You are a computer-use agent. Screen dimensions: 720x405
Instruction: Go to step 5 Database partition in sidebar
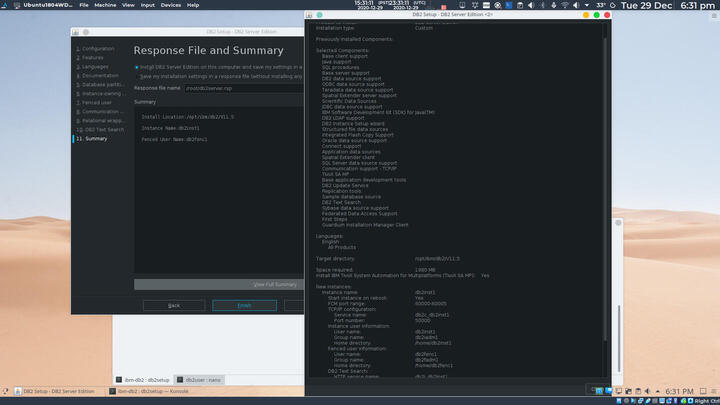100,84
